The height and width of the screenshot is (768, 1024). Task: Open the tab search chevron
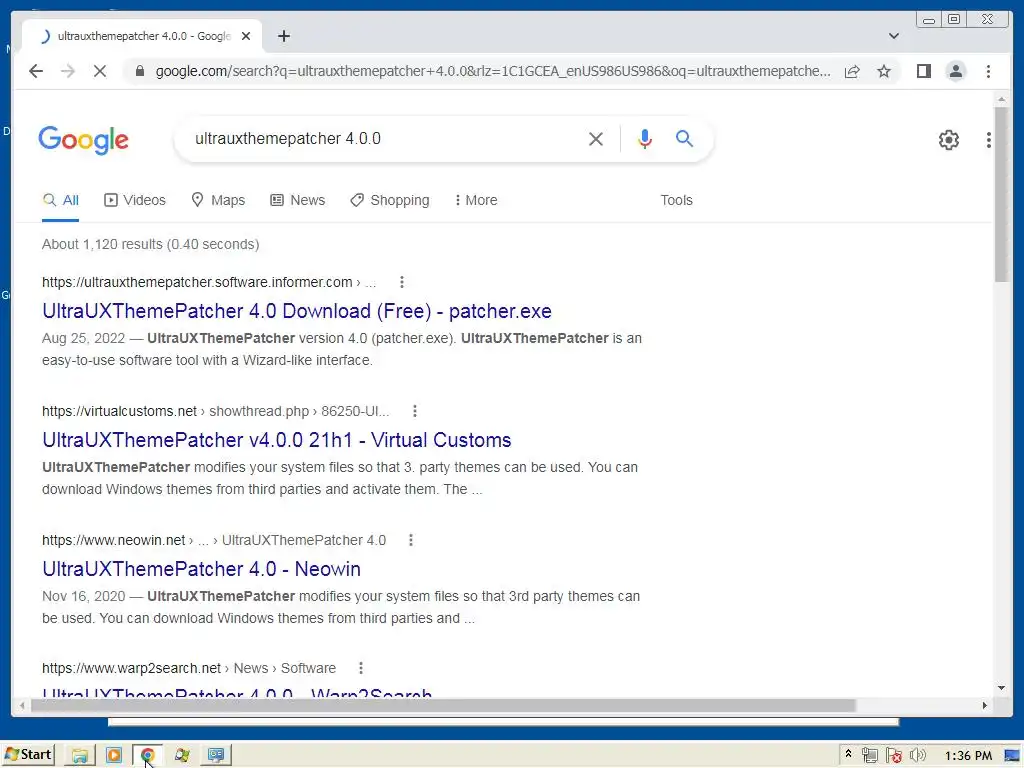(x=894, y=36)
